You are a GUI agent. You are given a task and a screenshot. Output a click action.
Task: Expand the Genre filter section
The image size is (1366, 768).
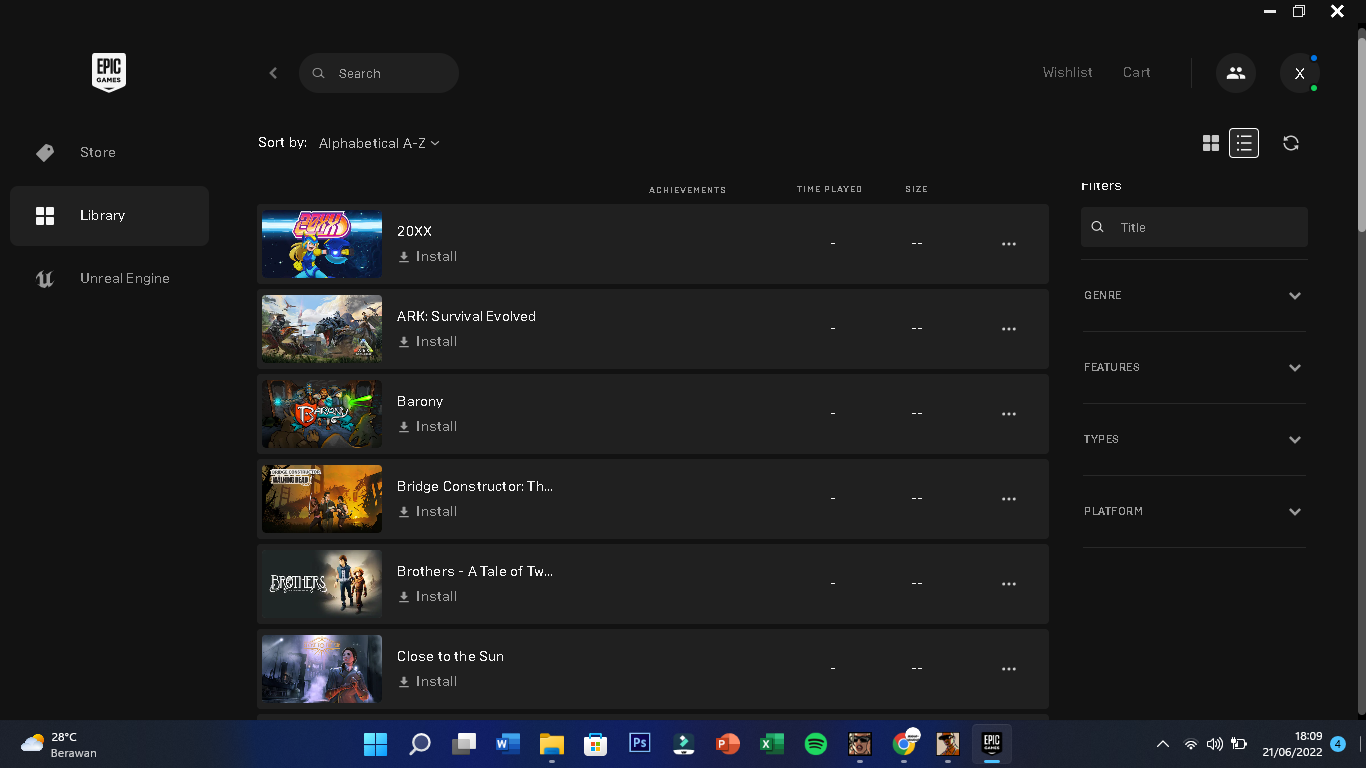(1194, 295)
